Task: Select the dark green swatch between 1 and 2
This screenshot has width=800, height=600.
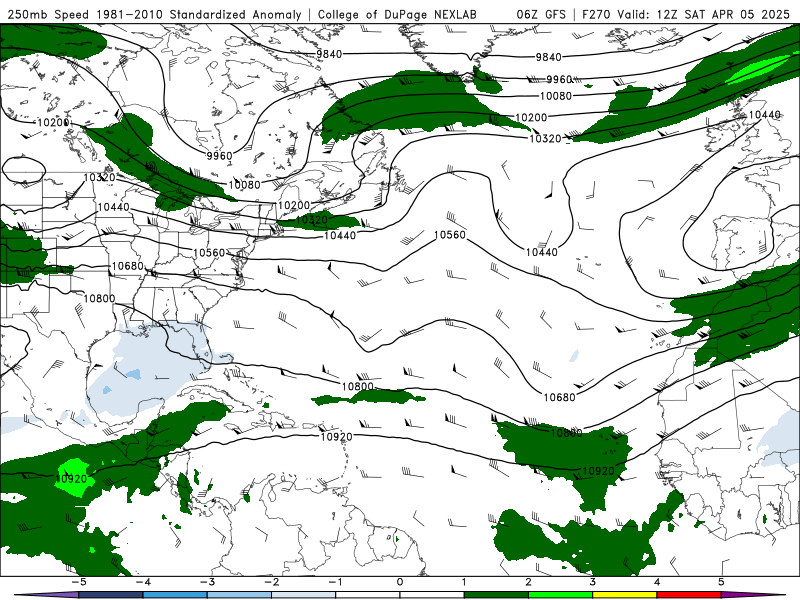Action: click(x=496, y=595)
